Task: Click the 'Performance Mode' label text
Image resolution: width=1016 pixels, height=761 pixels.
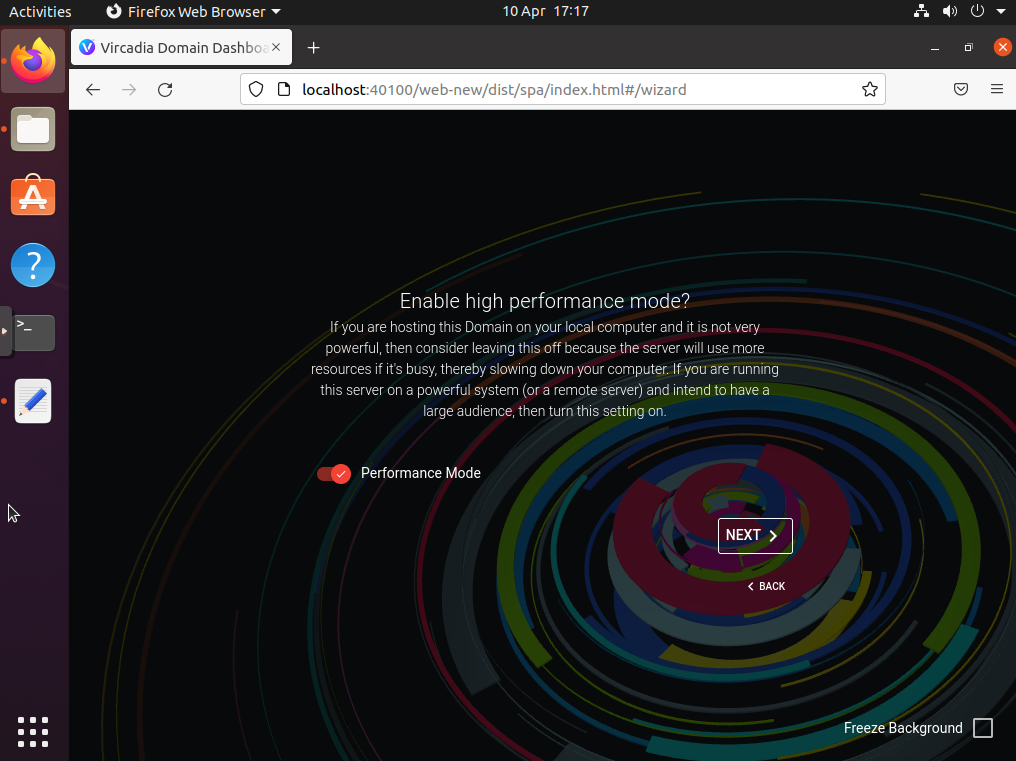Action: pyautogui.click(x=421, y=473)
